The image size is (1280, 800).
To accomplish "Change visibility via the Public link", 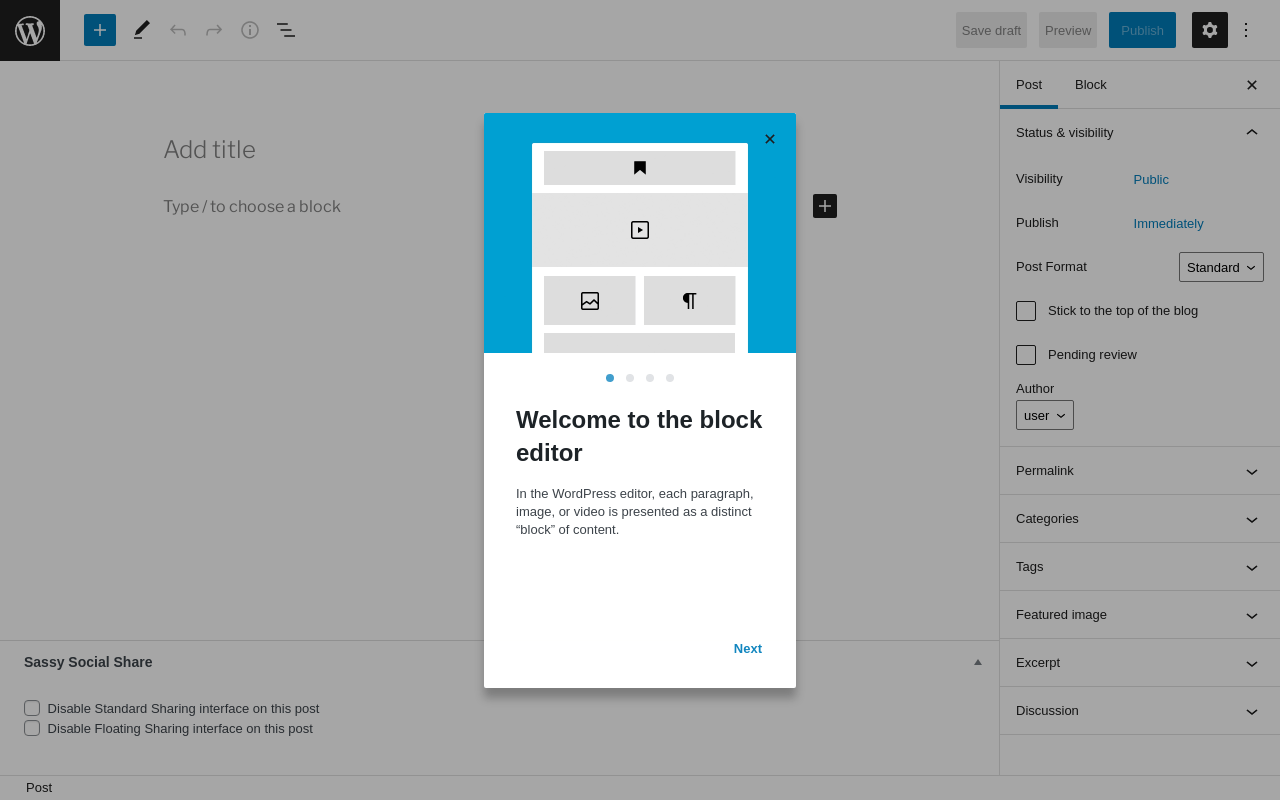I will pos(1151,180).
